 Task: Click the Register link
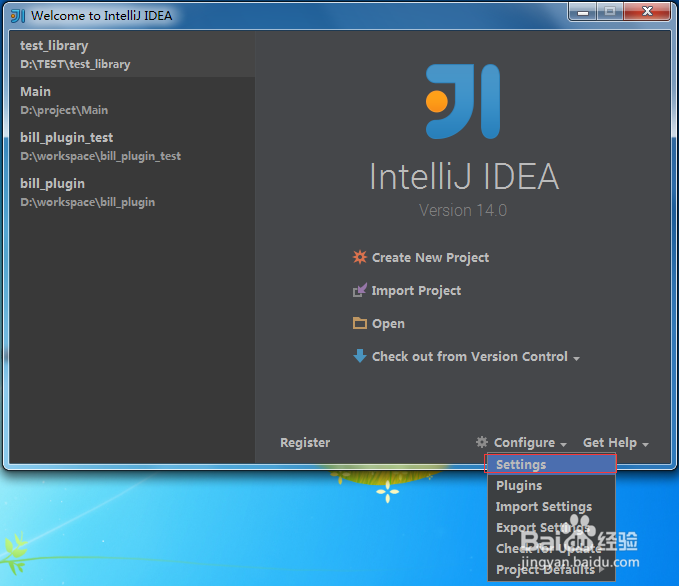coord(305,442)
